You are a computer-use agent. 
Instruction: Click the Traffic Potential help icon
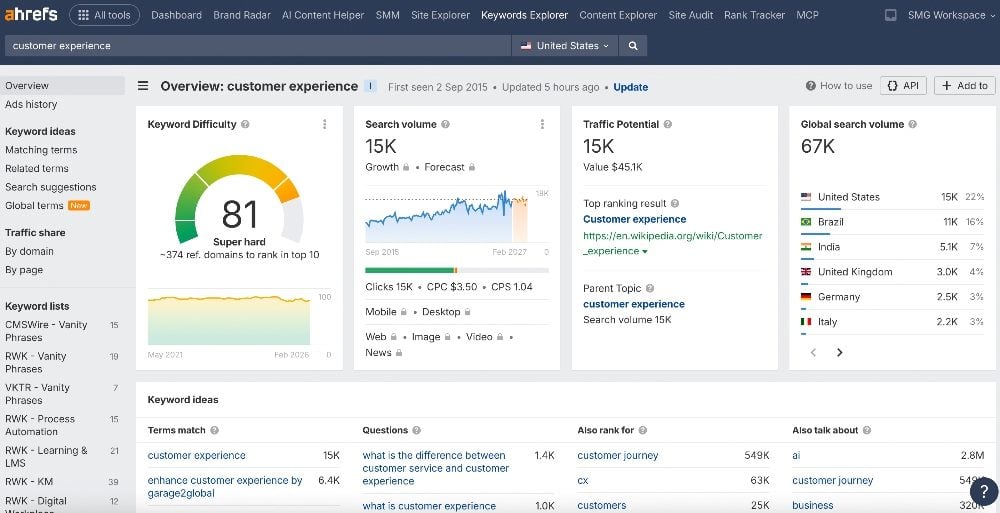pos(669,125)
